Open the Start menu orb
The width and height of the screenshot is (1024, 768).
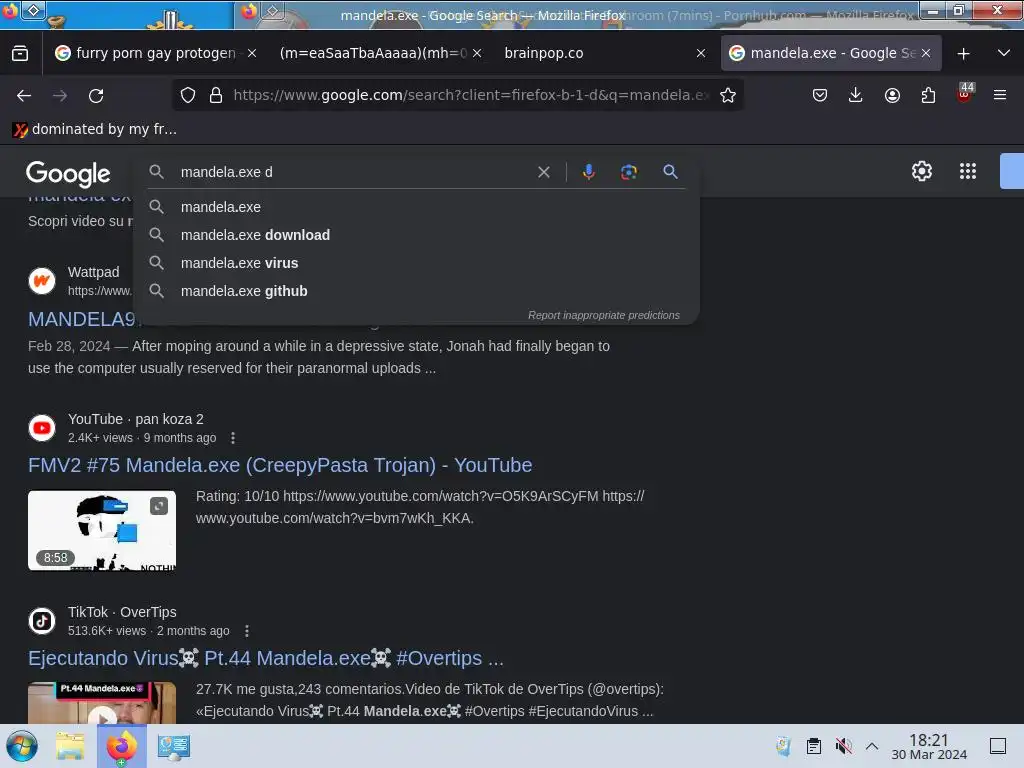click(x=22, y=746)
